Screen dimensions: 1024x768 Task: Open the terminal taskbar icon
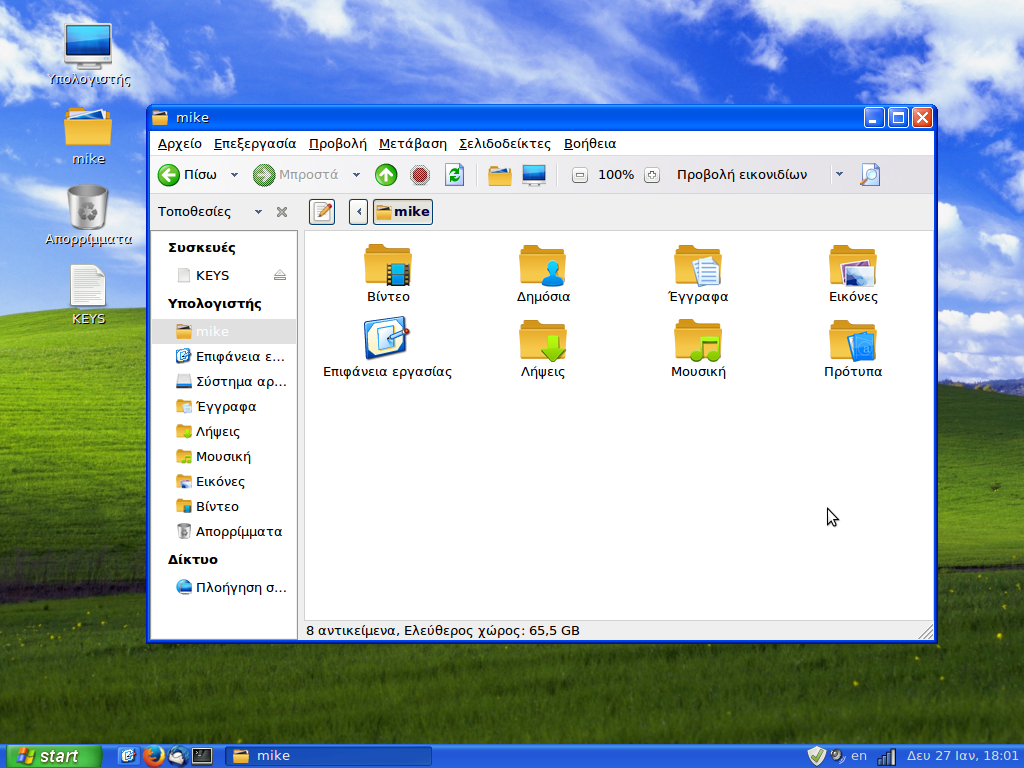[202, 756]
